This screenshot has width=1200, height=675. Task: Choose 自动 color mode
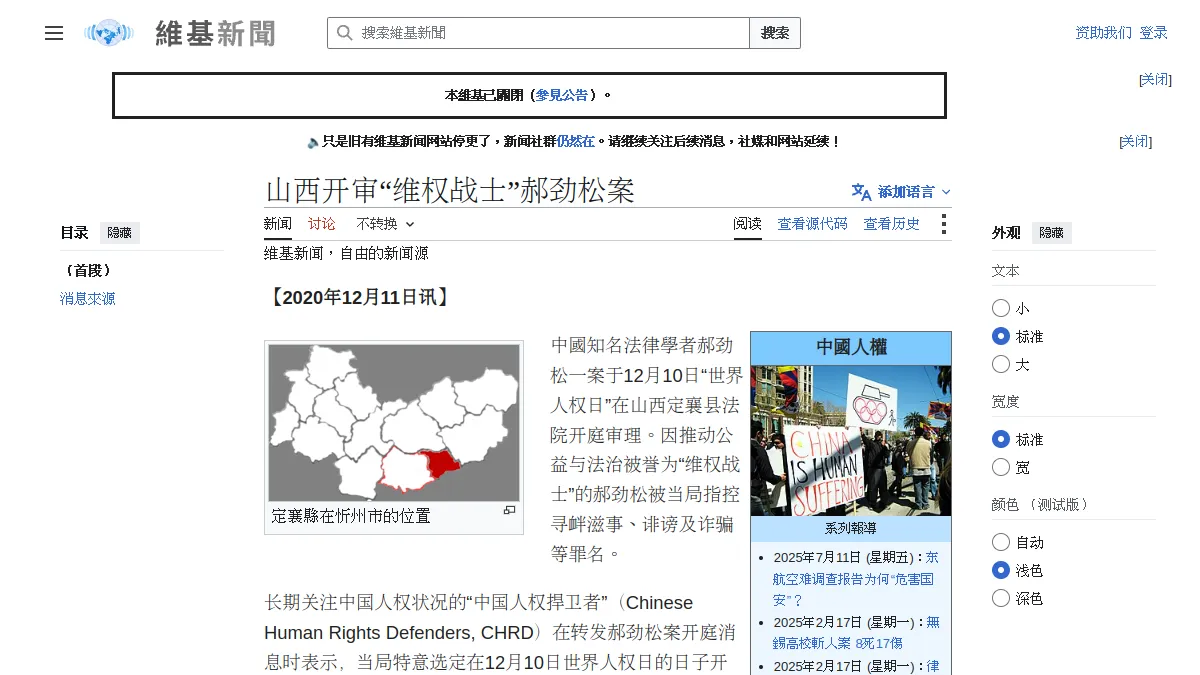[x=1001, y=542]
